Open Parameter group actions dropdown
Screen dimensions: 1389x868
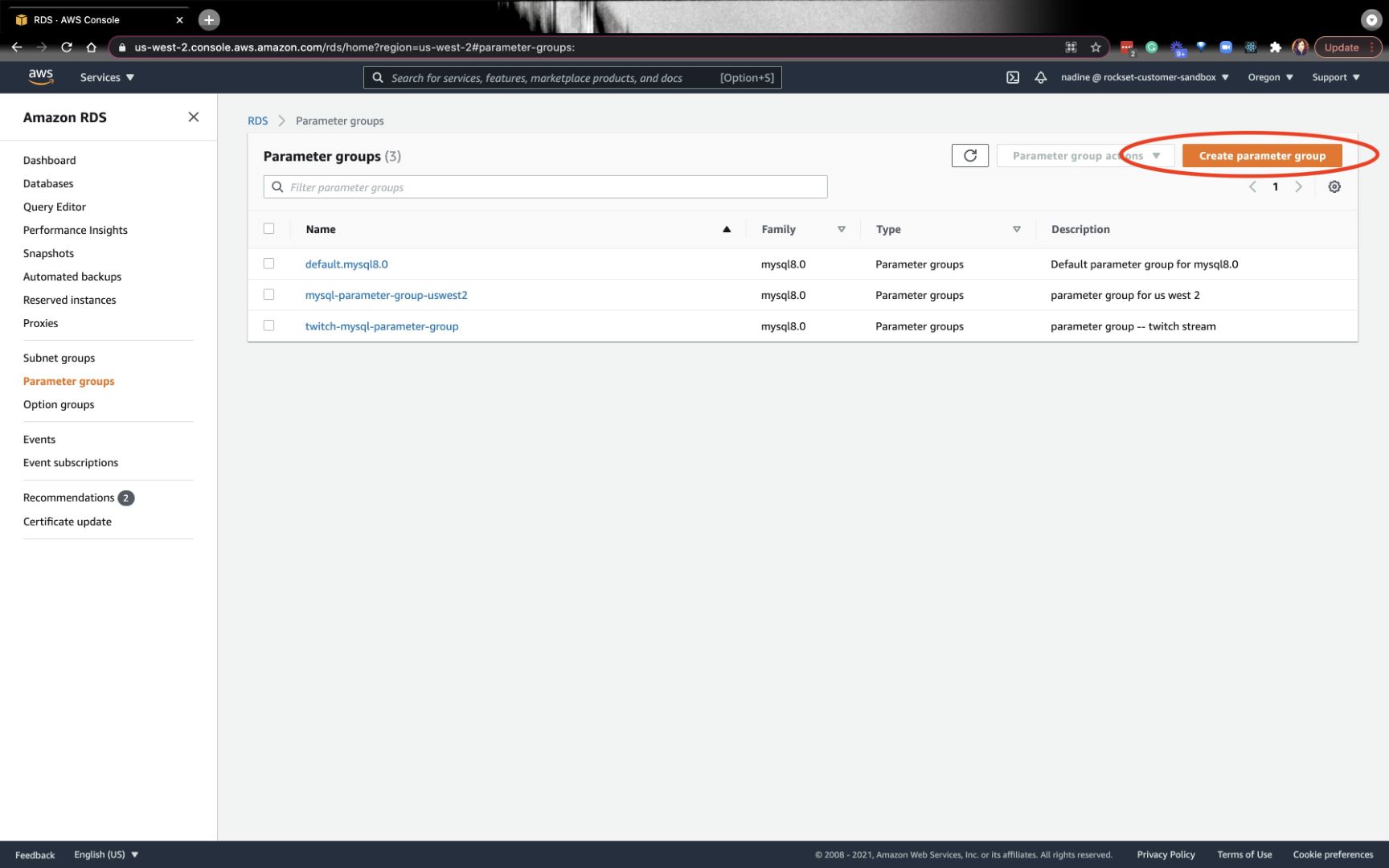1086,155
